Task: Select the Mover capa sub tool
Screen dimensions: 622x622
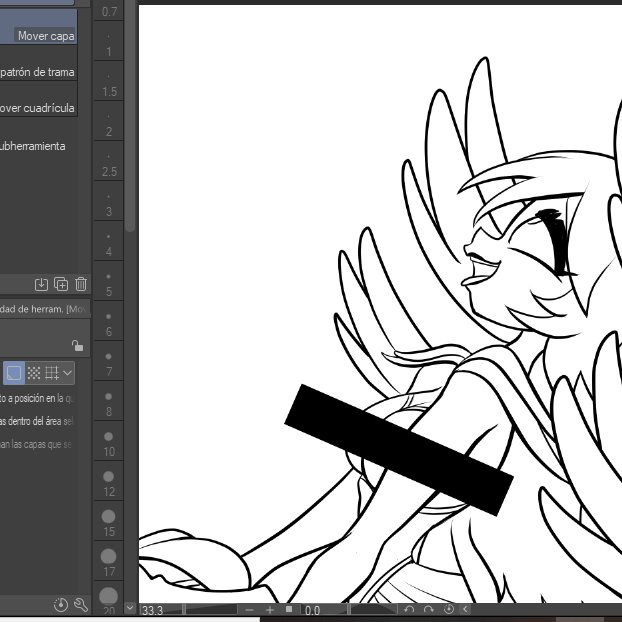Action: coord(38,26)
